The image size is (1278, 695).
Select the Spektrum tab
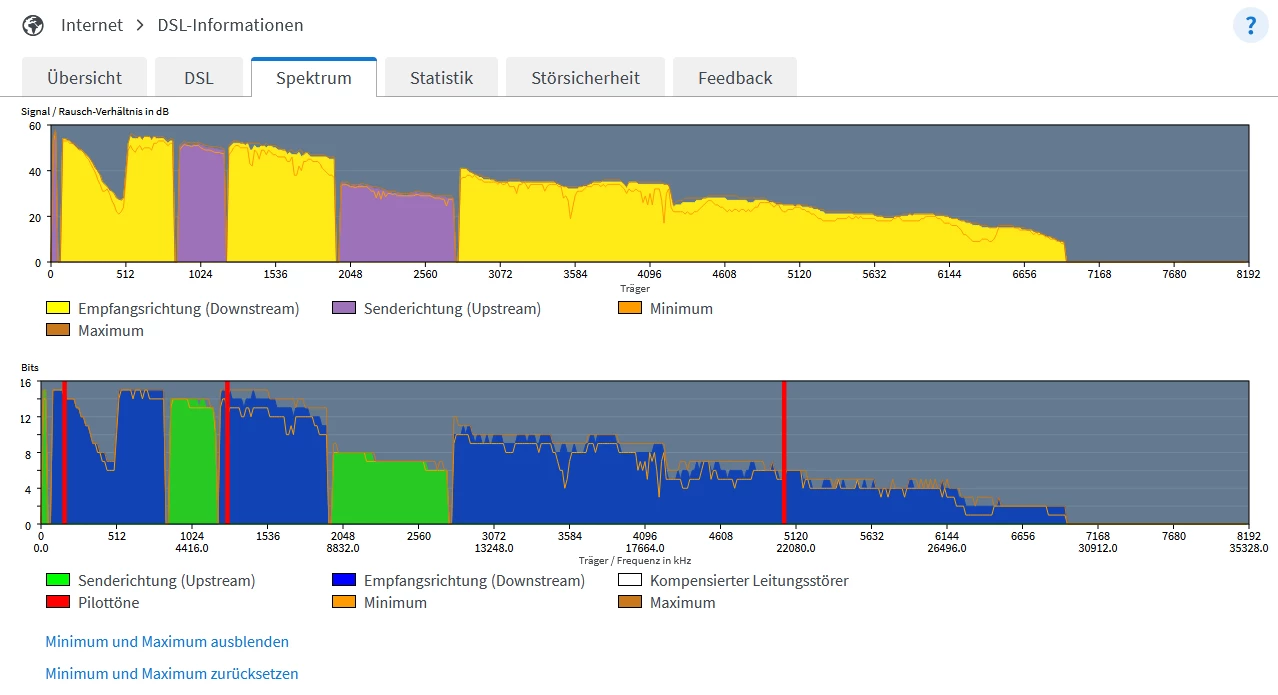314,77
